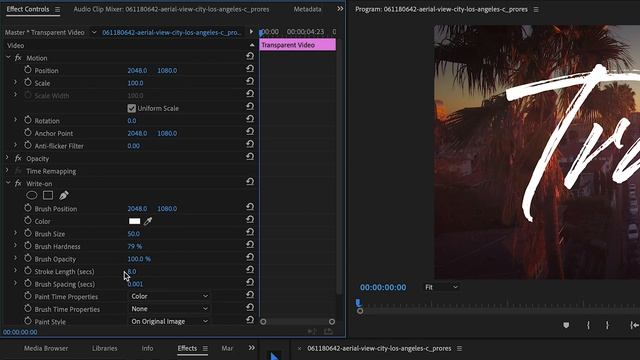This screenshot has width=640, height=360.
Task: Open Master Transparent Video clip dropdown
Action: 94,32
